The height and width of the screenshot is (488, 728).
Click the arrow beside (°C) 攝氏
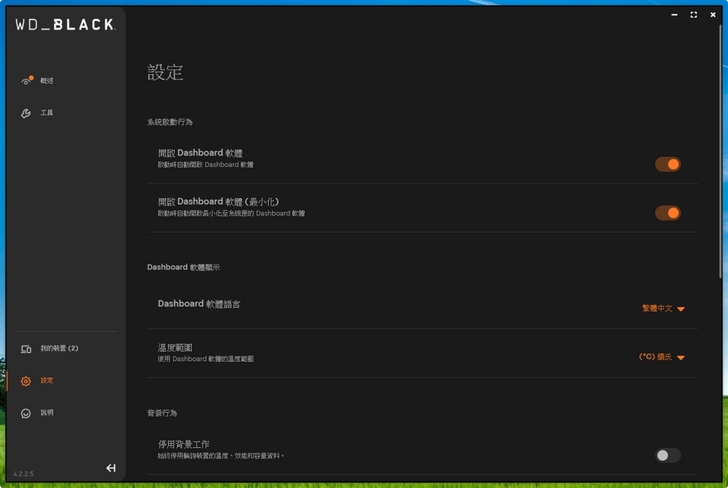coord(681,358)
